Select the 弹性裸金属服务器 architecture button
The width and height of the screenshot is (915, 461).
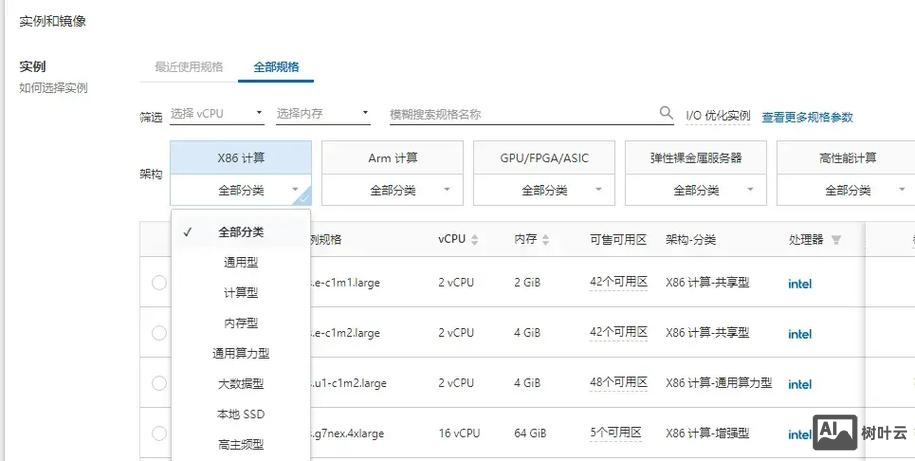coord(696,158)
